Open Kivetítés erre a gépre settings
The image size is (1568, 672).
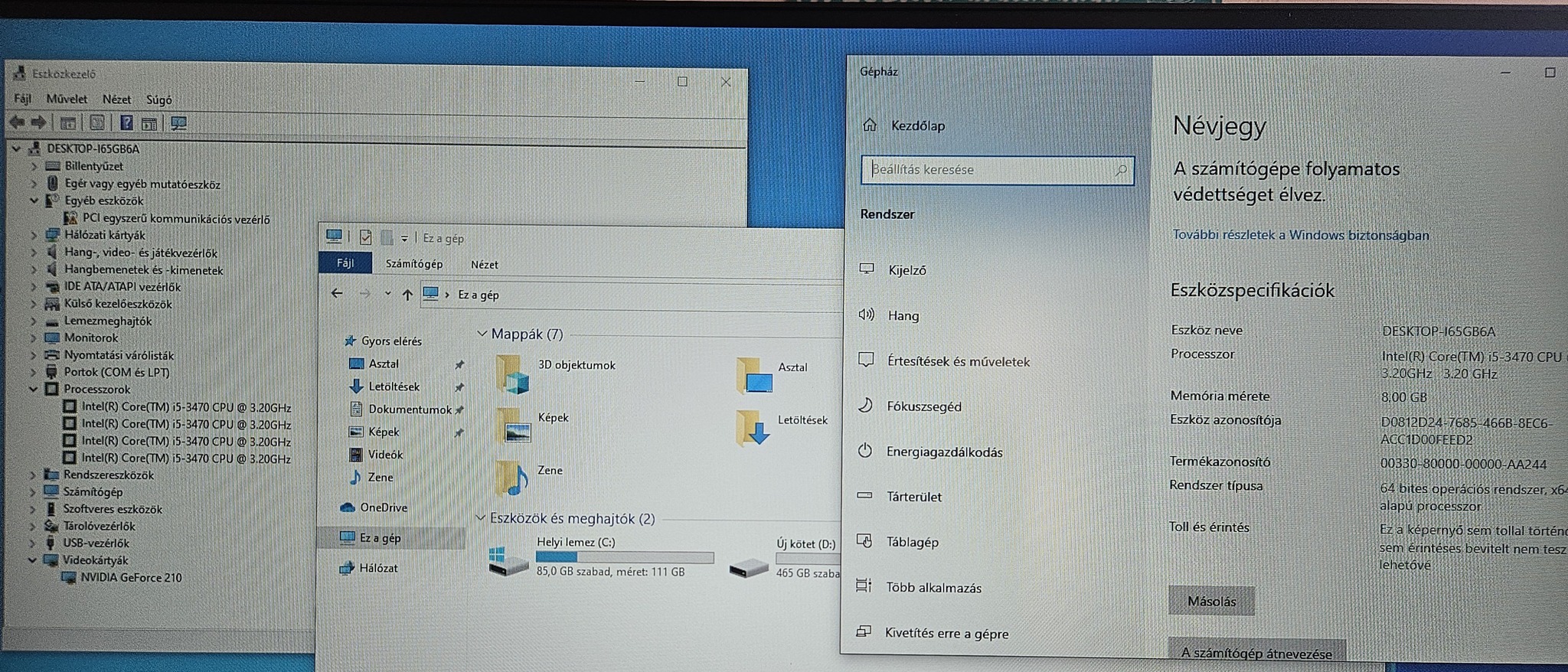946,633
